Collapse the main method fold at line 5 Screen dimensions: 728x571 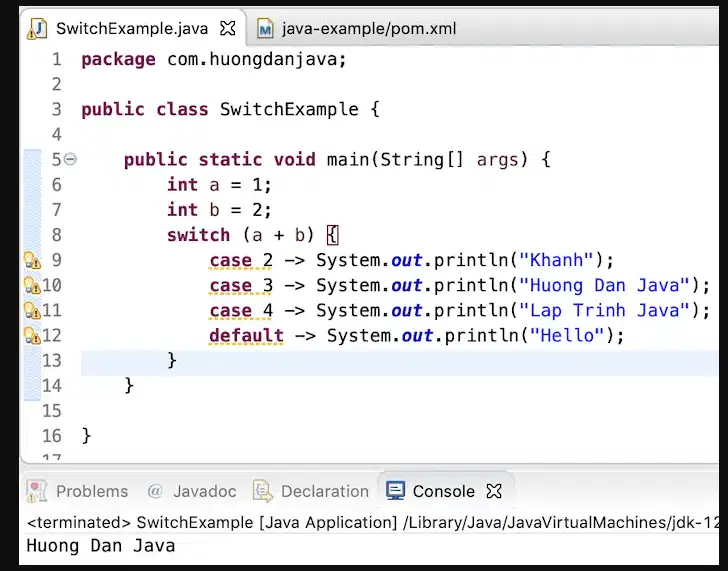[70, 159]
